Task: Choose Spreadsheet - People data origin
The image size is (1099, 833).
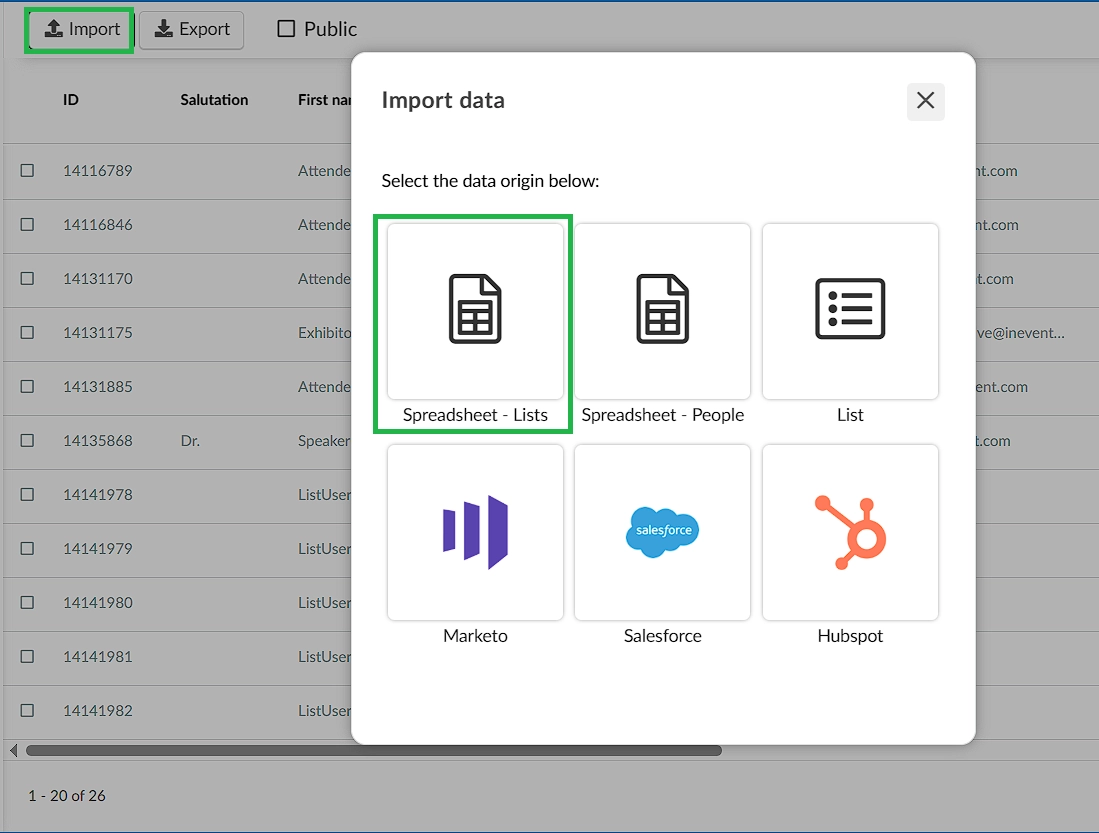Action: point(662,311)
